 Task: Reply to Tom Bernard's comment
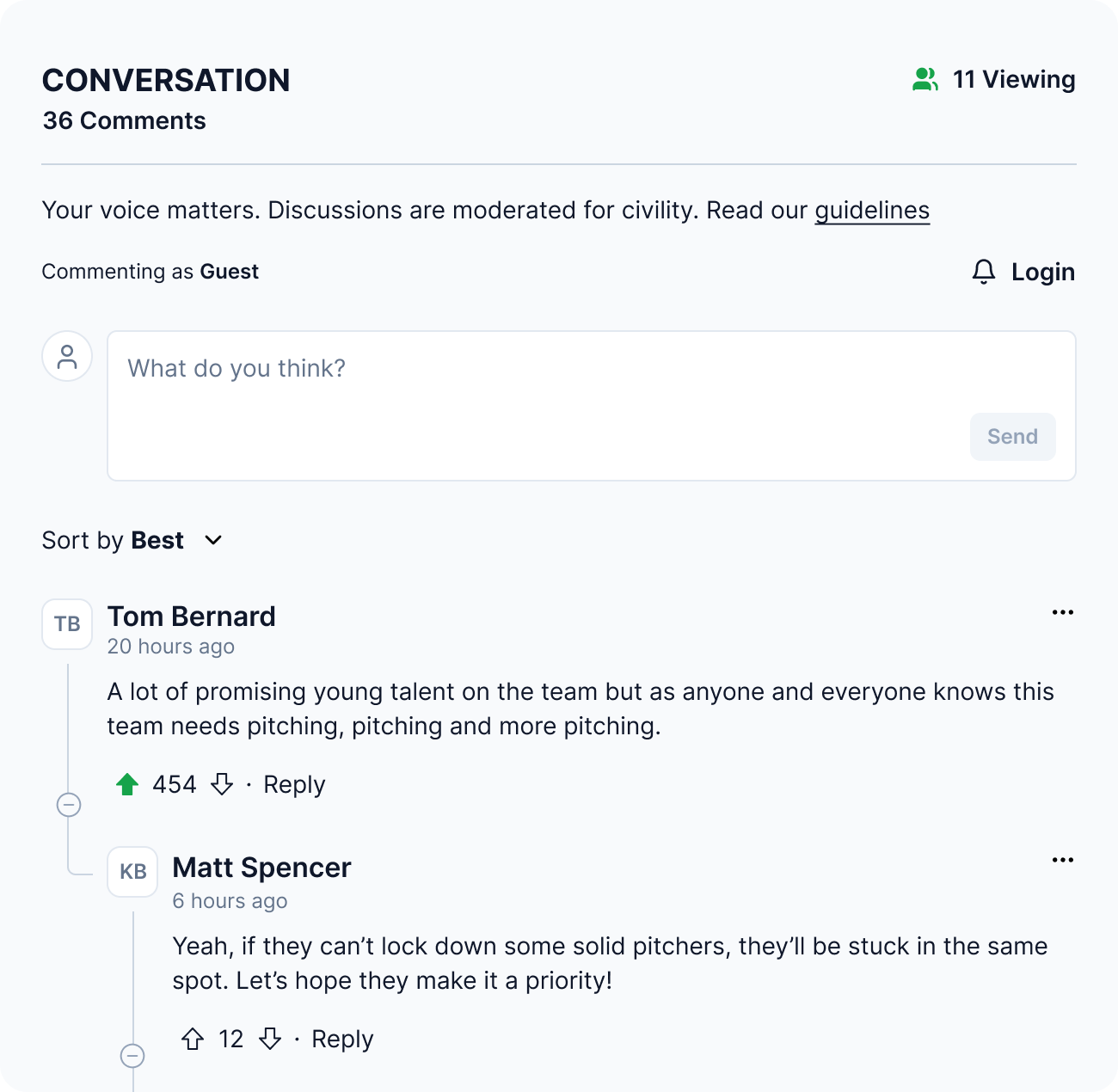pyautogui.click(x=293, y=783)
